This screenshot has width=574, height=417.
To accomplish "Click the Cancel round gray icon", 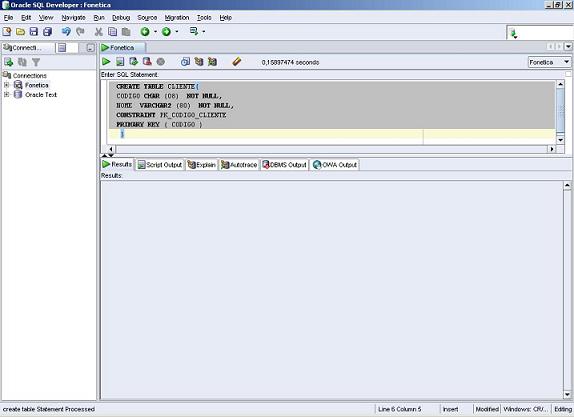I will click(160, 62).
